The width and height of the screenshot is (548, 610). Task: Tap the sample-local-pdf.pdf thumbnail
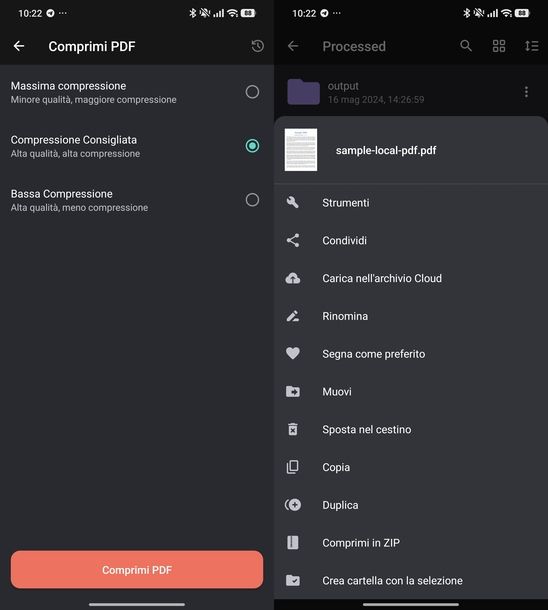(301, 150)
